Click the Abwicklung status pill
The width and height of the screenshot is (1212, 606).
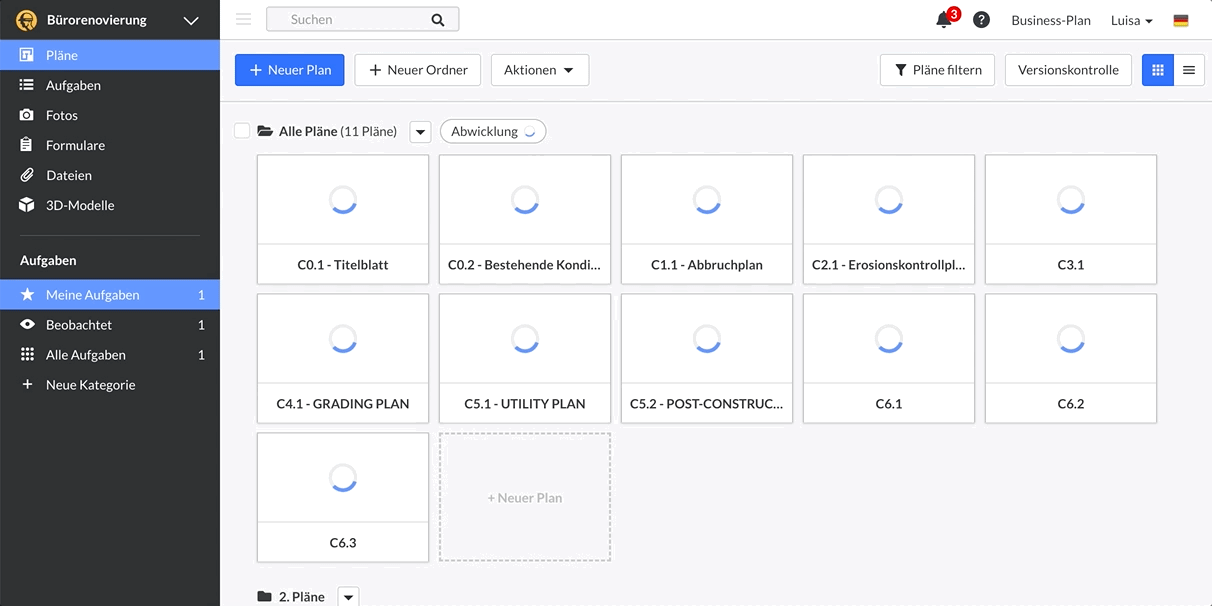(493, 131)
